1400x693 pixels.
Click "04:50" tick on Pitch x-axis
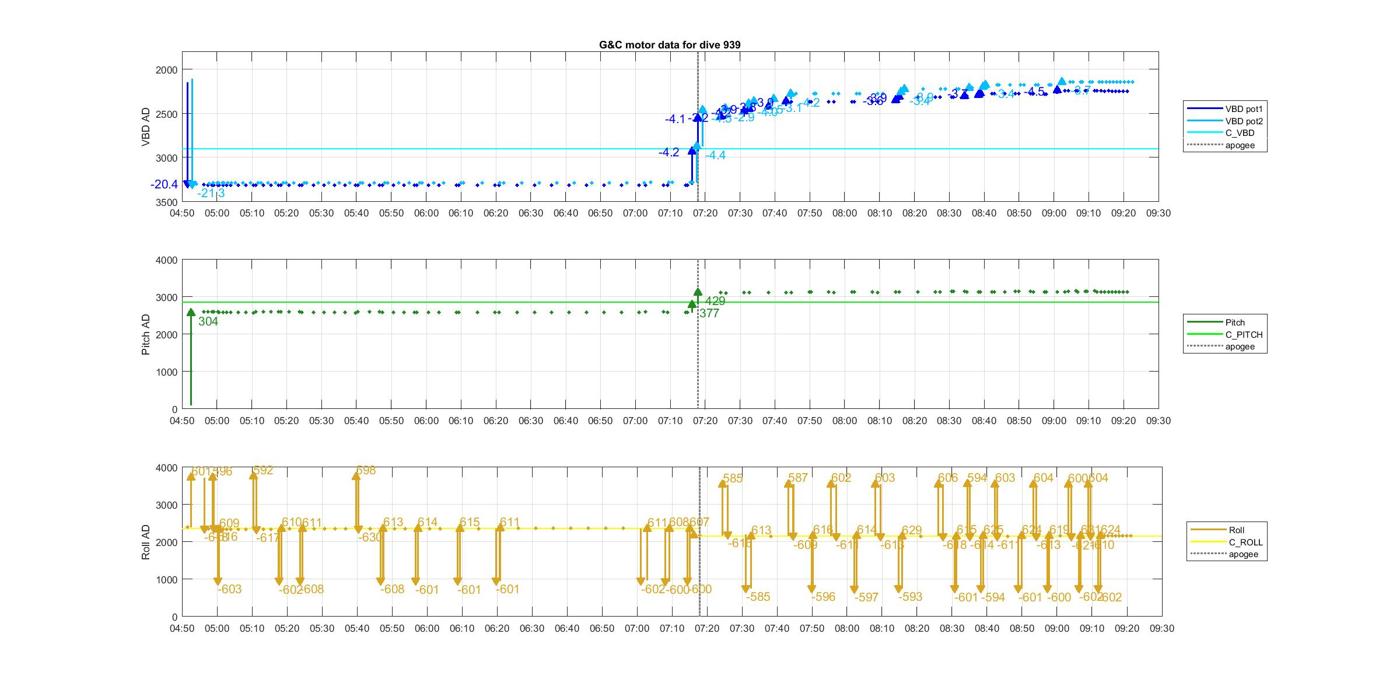[182, 421]
